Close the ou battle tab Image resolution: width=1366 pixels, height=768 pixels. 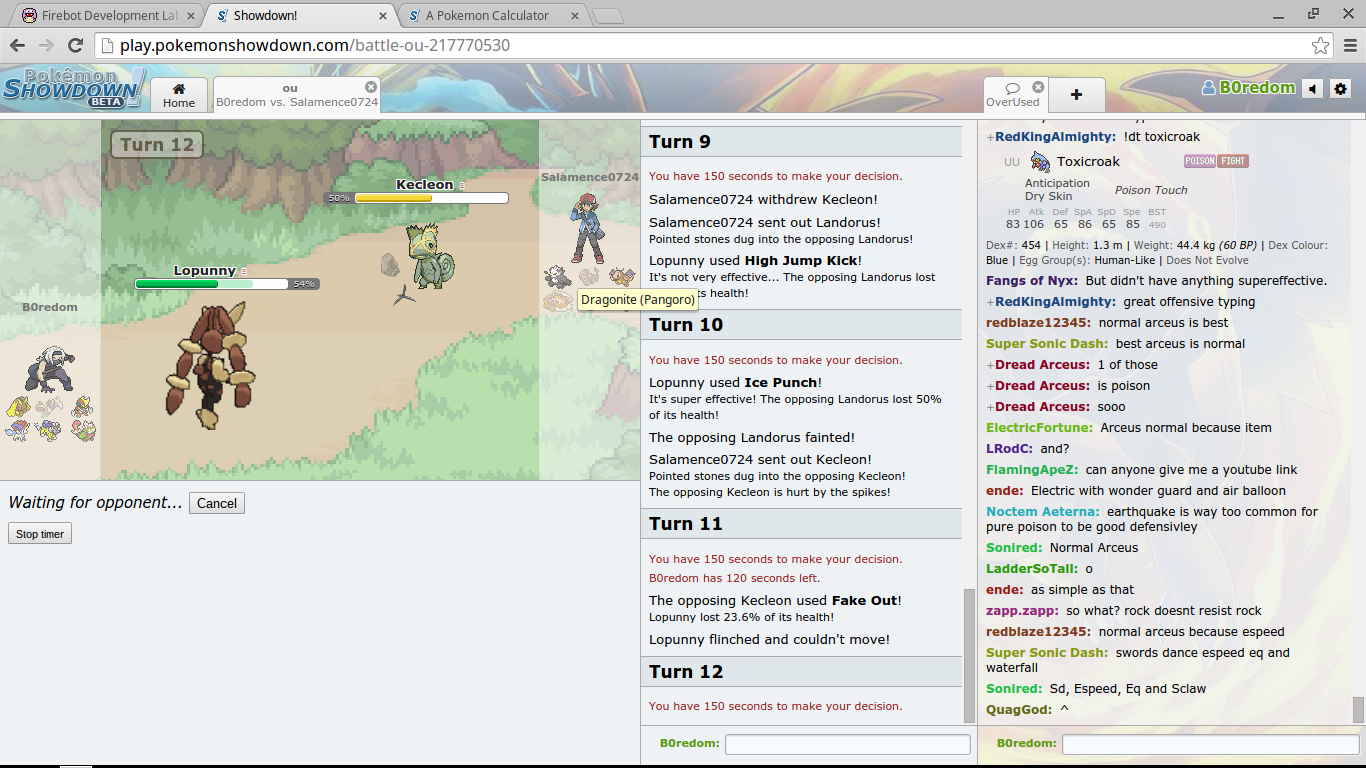[x=371, y=87]
